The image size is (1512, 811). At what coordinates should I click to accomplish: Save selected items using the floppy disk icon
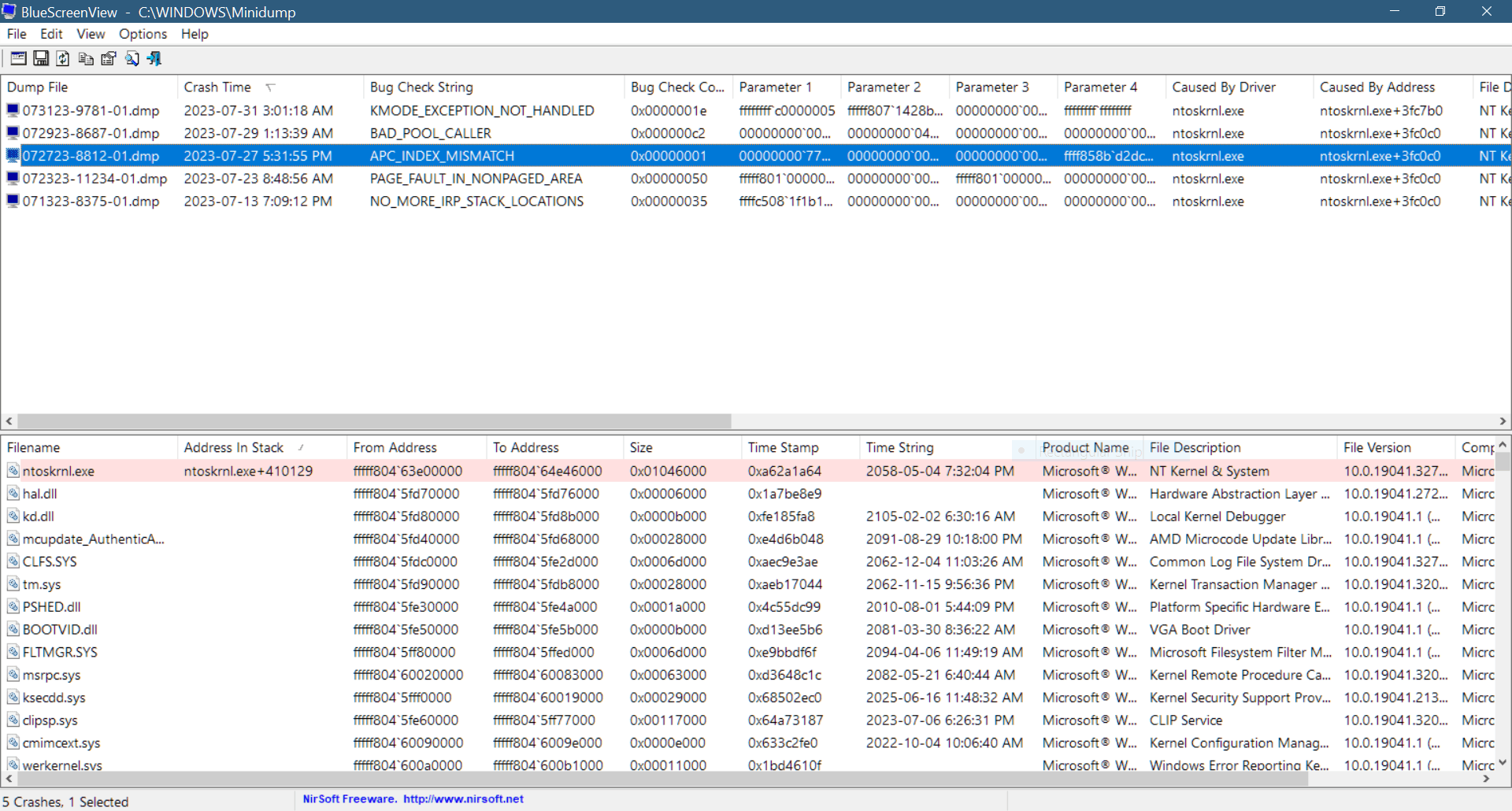40,58
